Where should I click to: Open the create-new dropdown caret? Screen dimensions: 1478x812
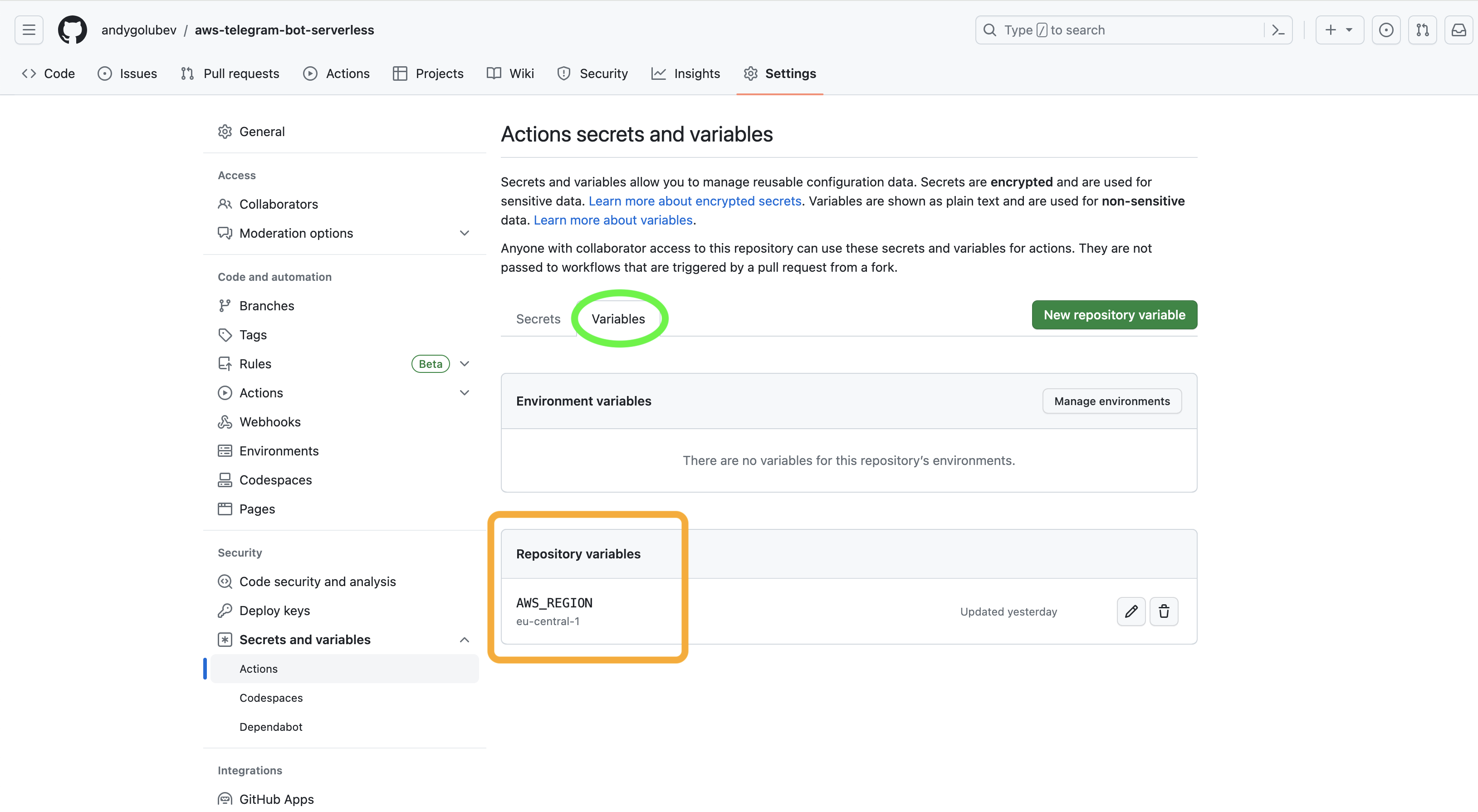coord(1350,30)
